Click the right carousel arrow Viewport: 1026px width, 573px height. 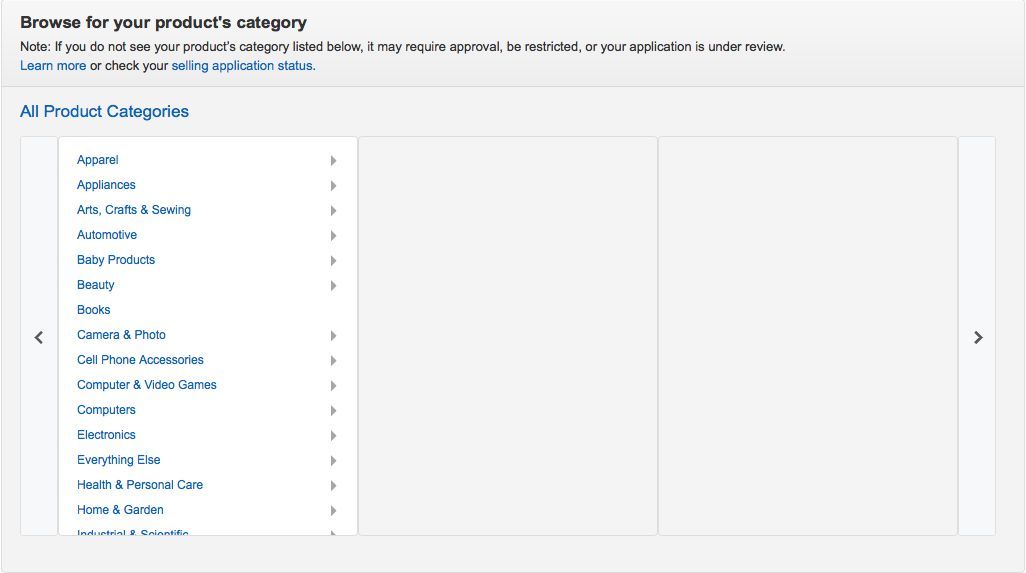978,338
